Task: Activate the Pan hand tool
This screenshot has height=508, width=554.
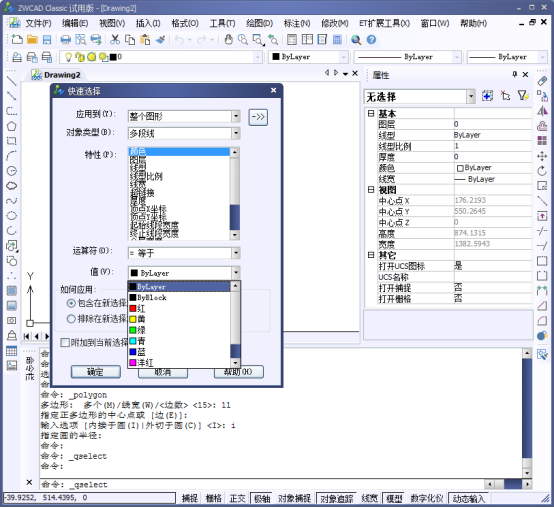Action: click(229, 40)
